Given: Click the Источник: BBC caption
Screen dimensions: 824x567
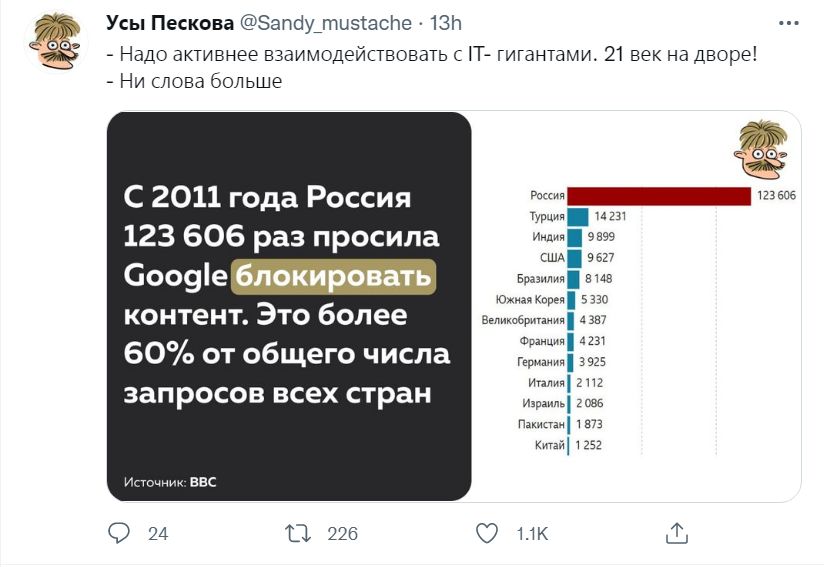Looking at the screenshot, I should click(x=170, y=482).
